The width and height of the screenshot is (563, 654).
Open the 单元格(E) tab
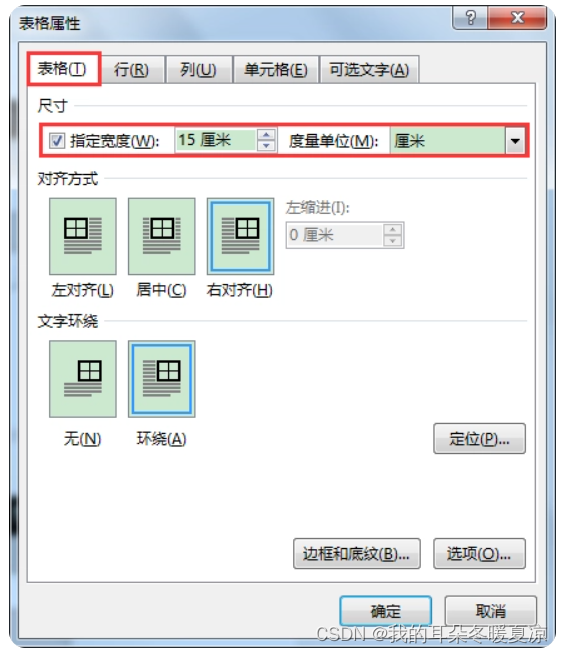(276, 70)
